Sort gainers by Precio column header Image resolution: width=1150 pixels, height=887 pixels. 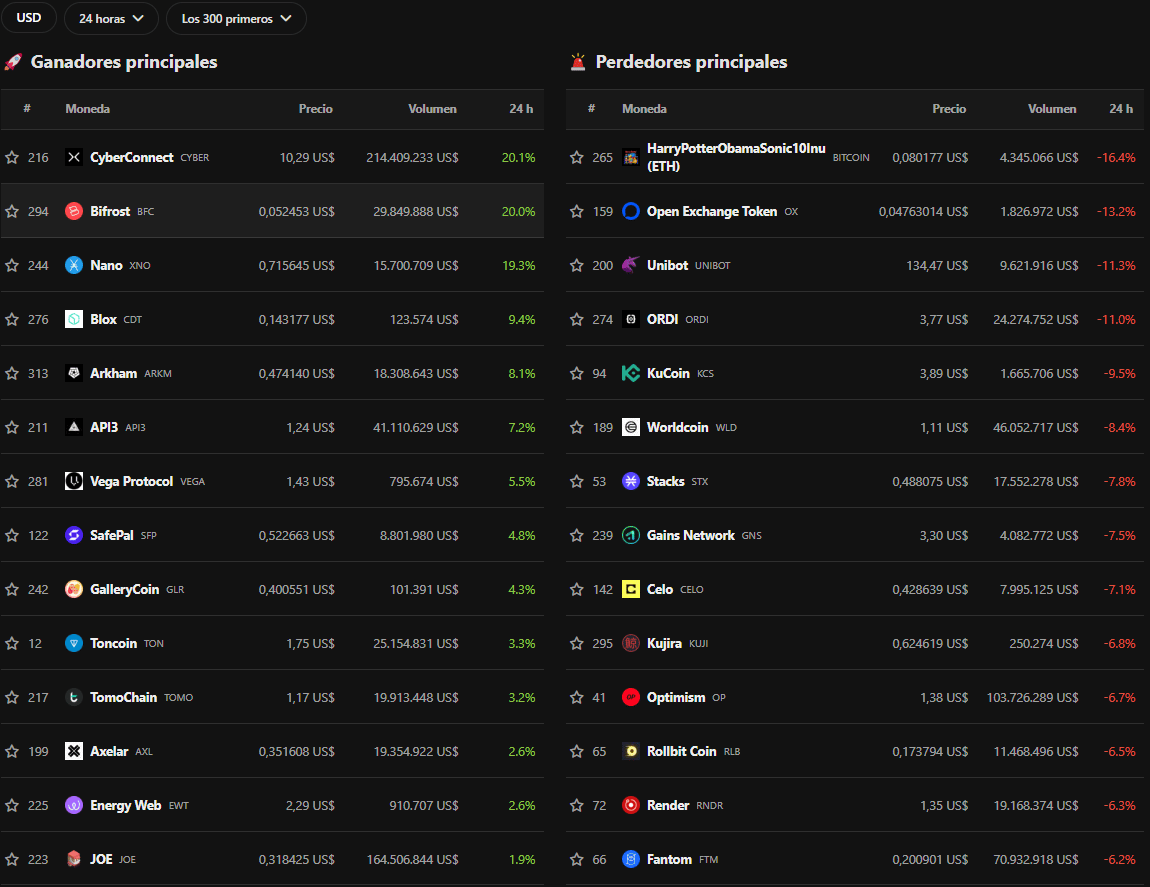click(x=315, y=109)
